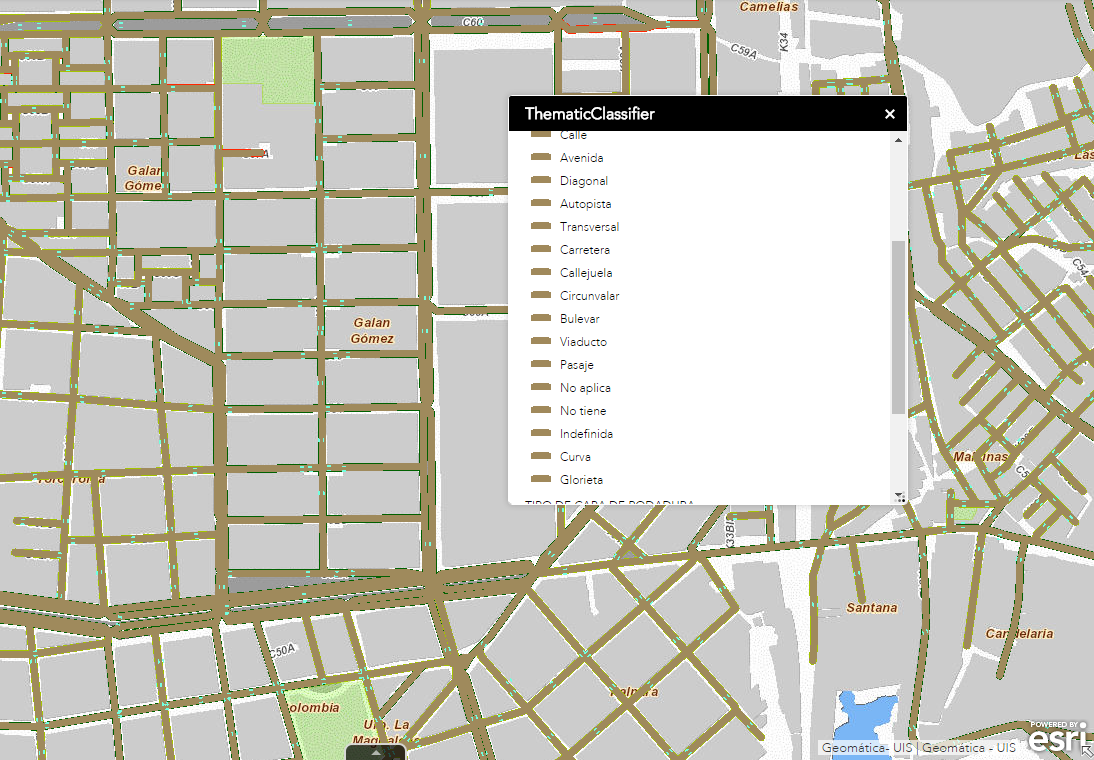Select the Curva legend entry text
1094x760 pixels.
(x=575, y=457)
